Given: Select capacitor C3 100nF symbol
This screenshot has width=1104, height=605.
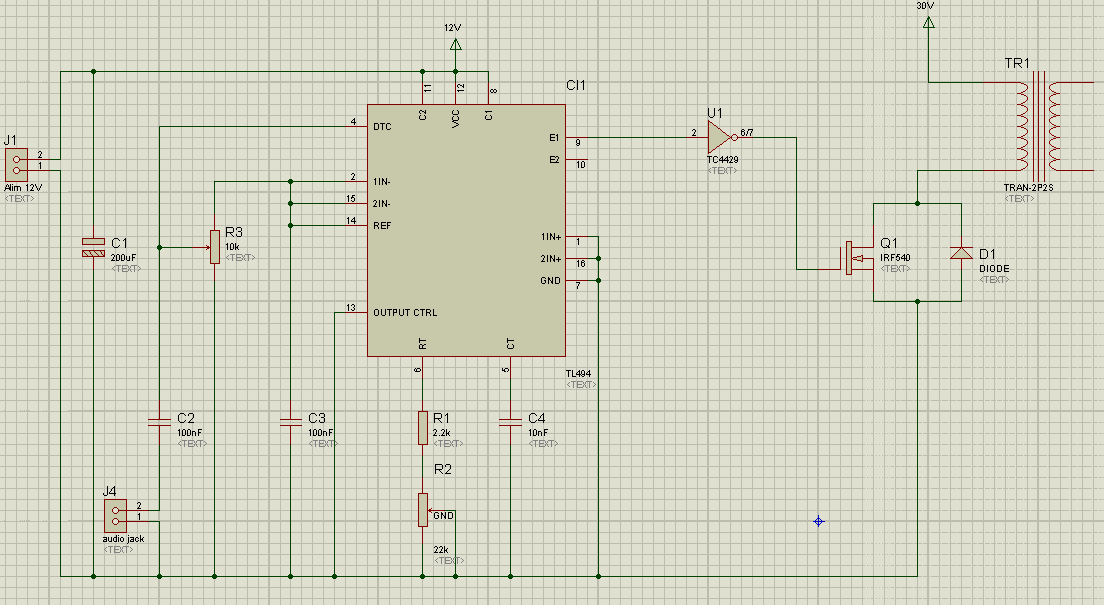Looking at the screenshot, I should [290, 422].
